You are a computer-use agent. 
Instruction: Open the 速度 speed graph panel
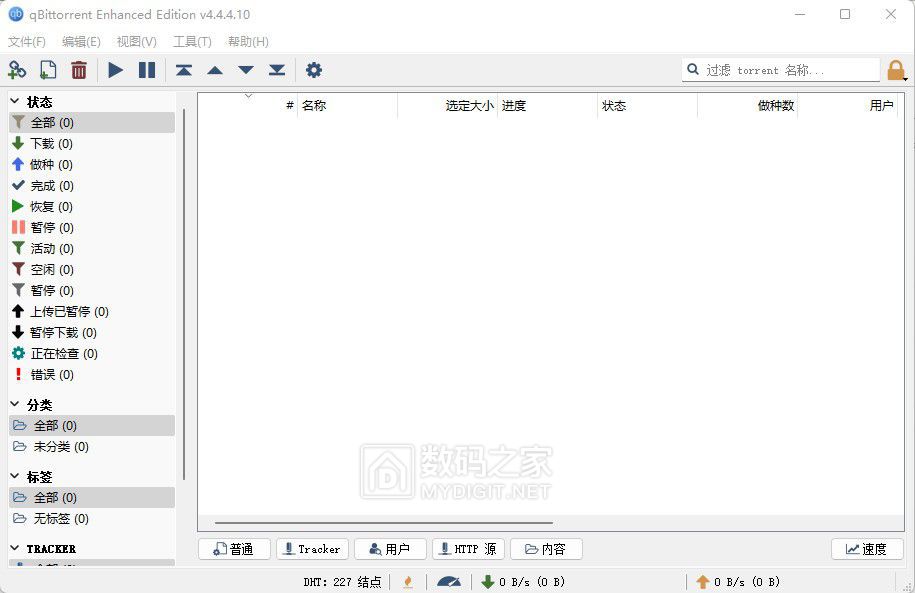866,548
